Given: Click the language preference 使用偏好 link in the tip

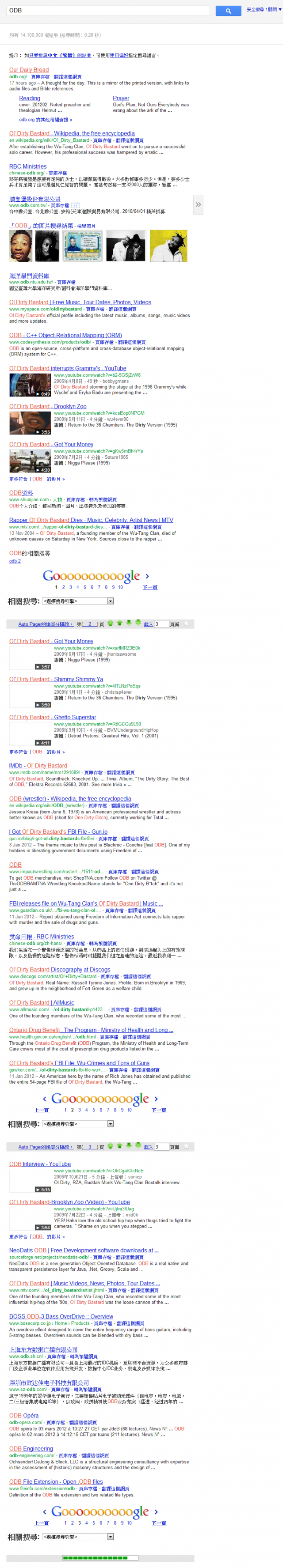Looking at the screenshot, I should [x=119, y=55].
